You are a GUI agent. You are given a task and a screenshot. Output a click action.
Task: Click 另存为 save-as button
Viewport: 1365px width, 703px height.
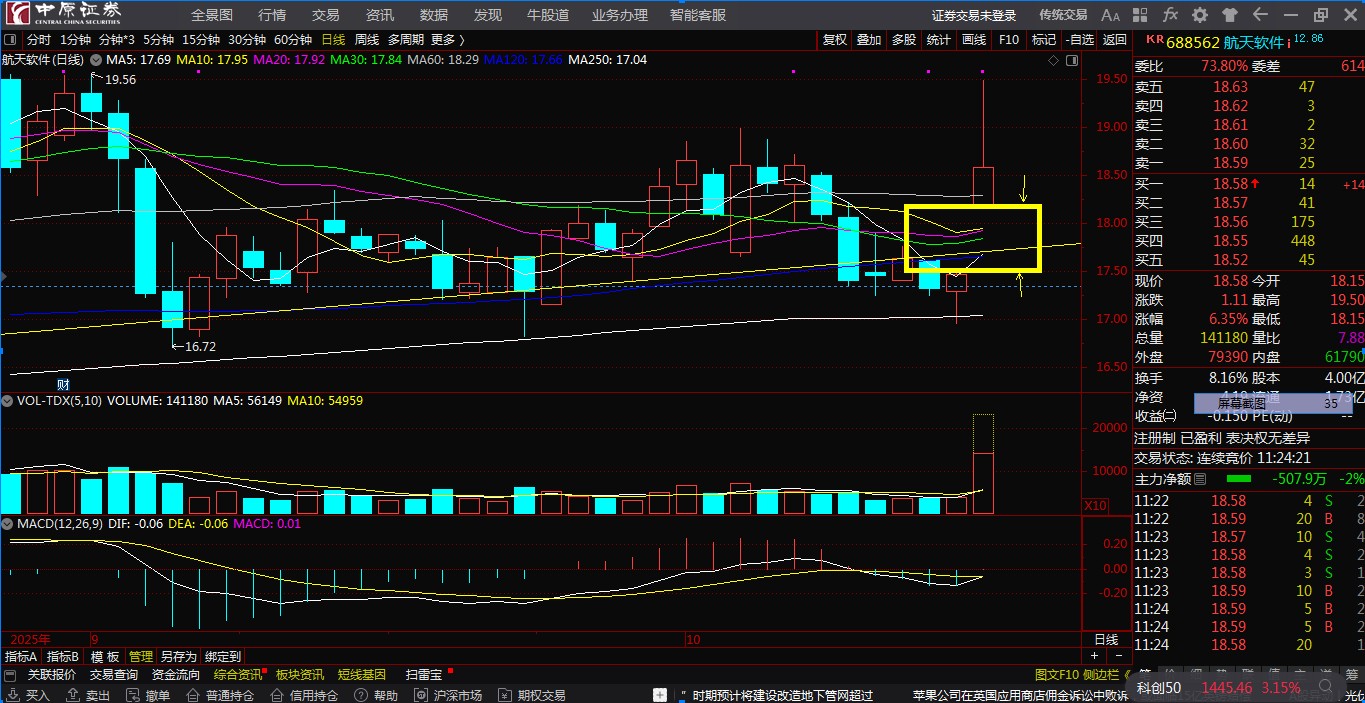pyautogui.click(x=179, y=657)
